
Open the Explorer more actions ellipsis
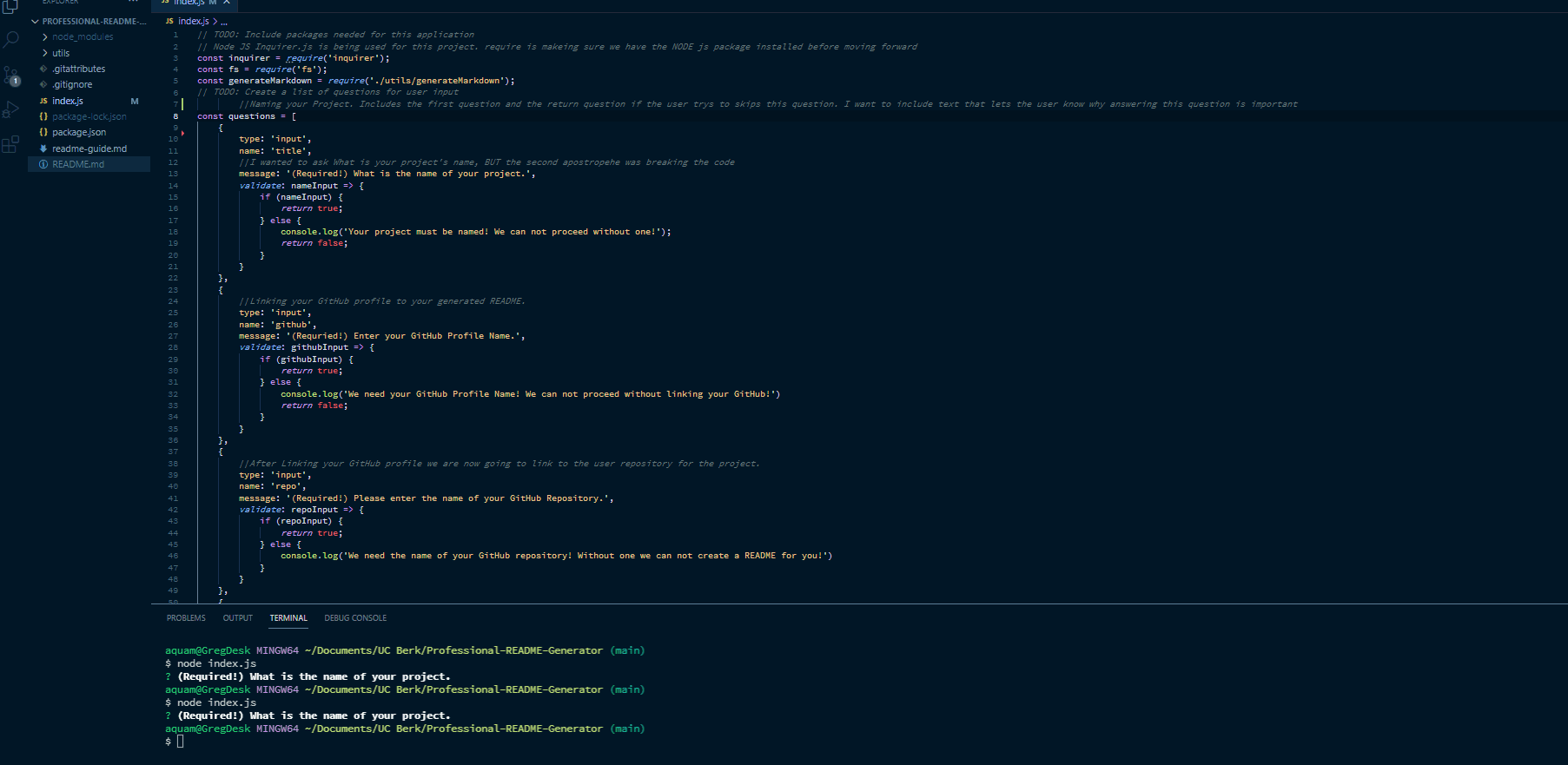point(133,3)
